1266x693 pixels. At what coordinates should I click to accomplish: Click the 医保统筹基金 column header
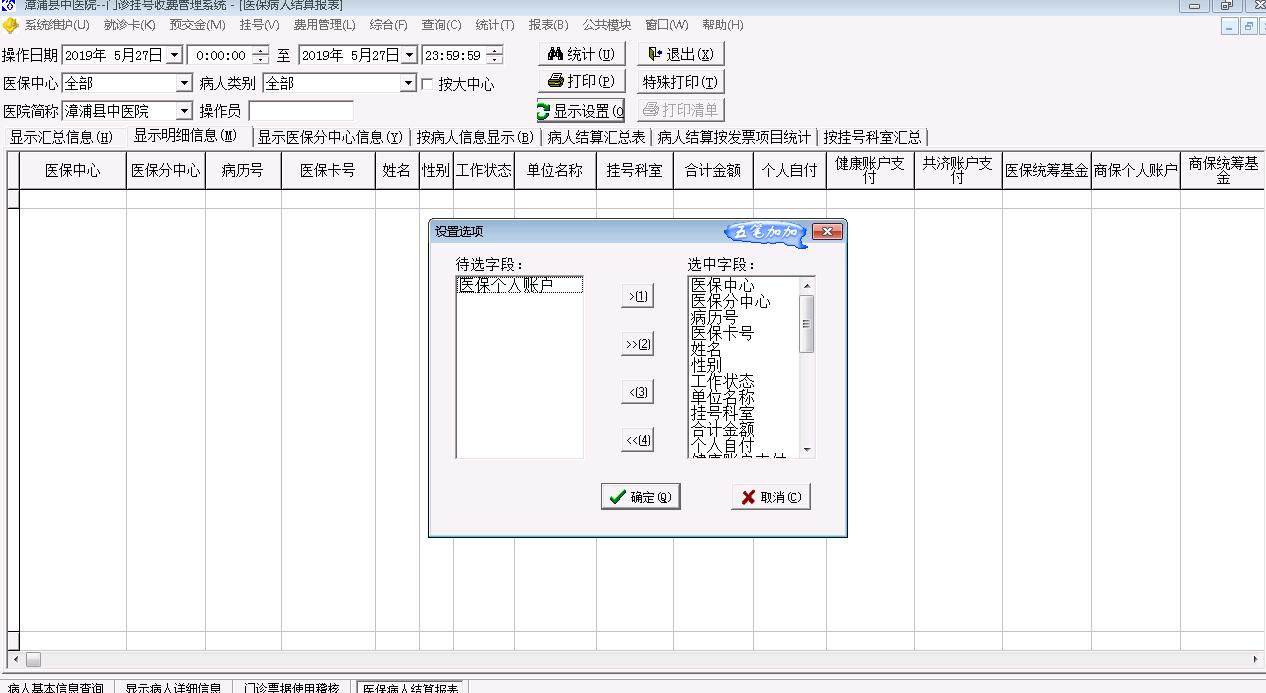coord(1047,171)
